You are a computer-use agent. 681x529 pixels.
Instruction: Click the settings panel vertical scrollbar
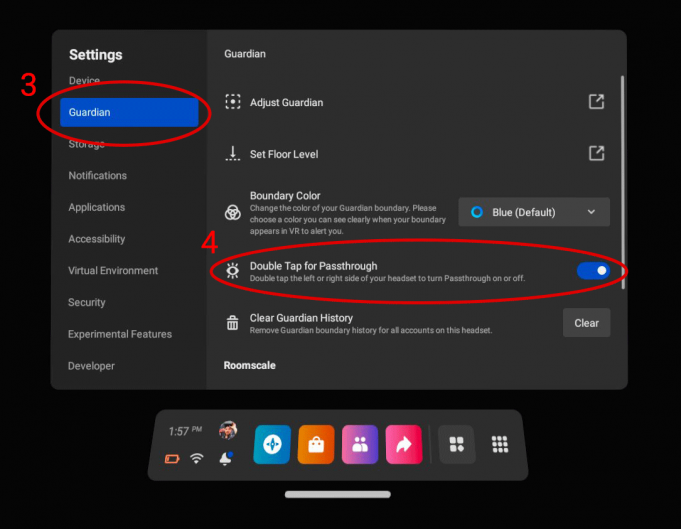(x=622, y=180)
